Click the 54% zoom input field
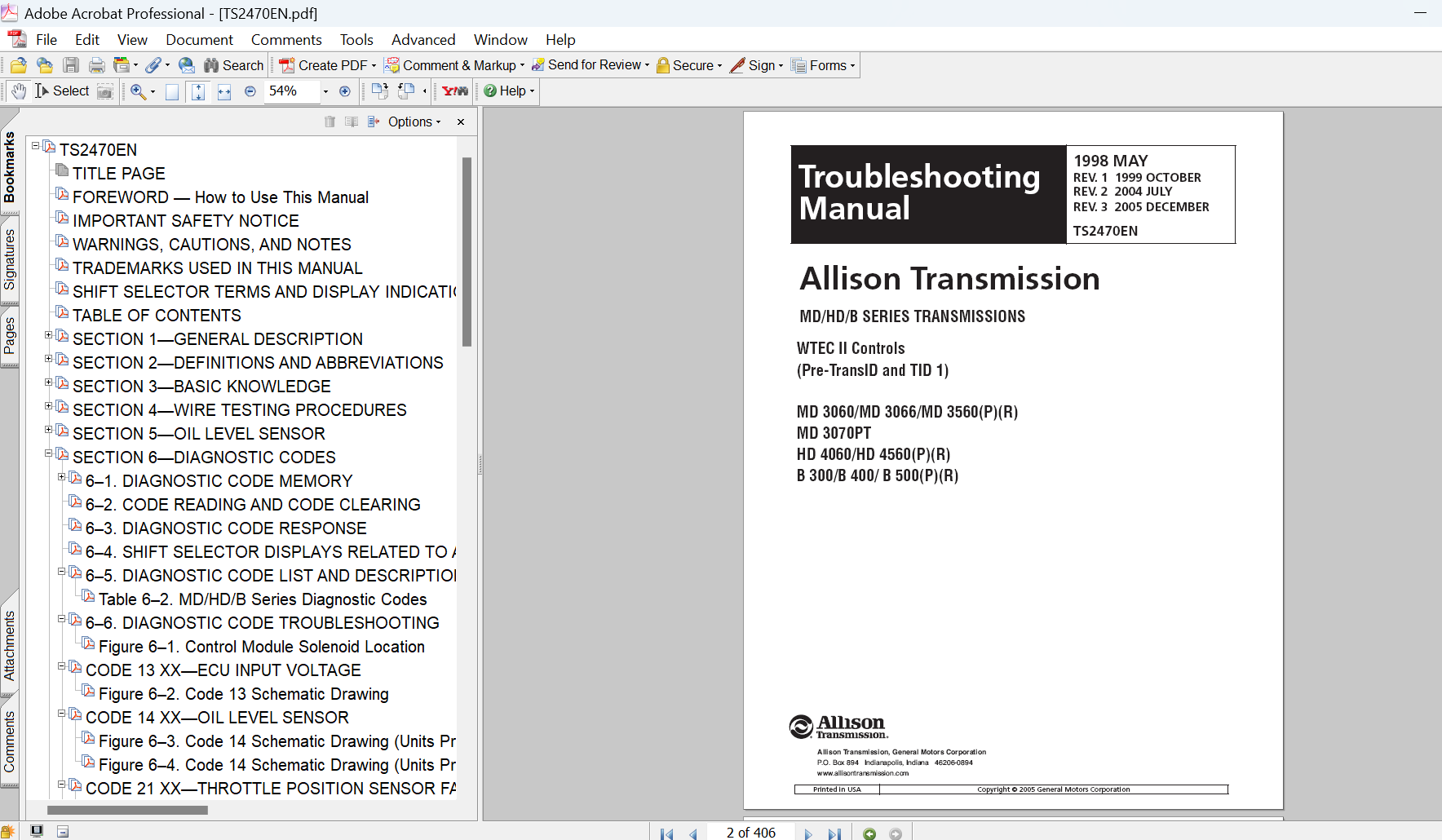The image size is (1442, 840). pyautogui.click(x=292, y=91)
